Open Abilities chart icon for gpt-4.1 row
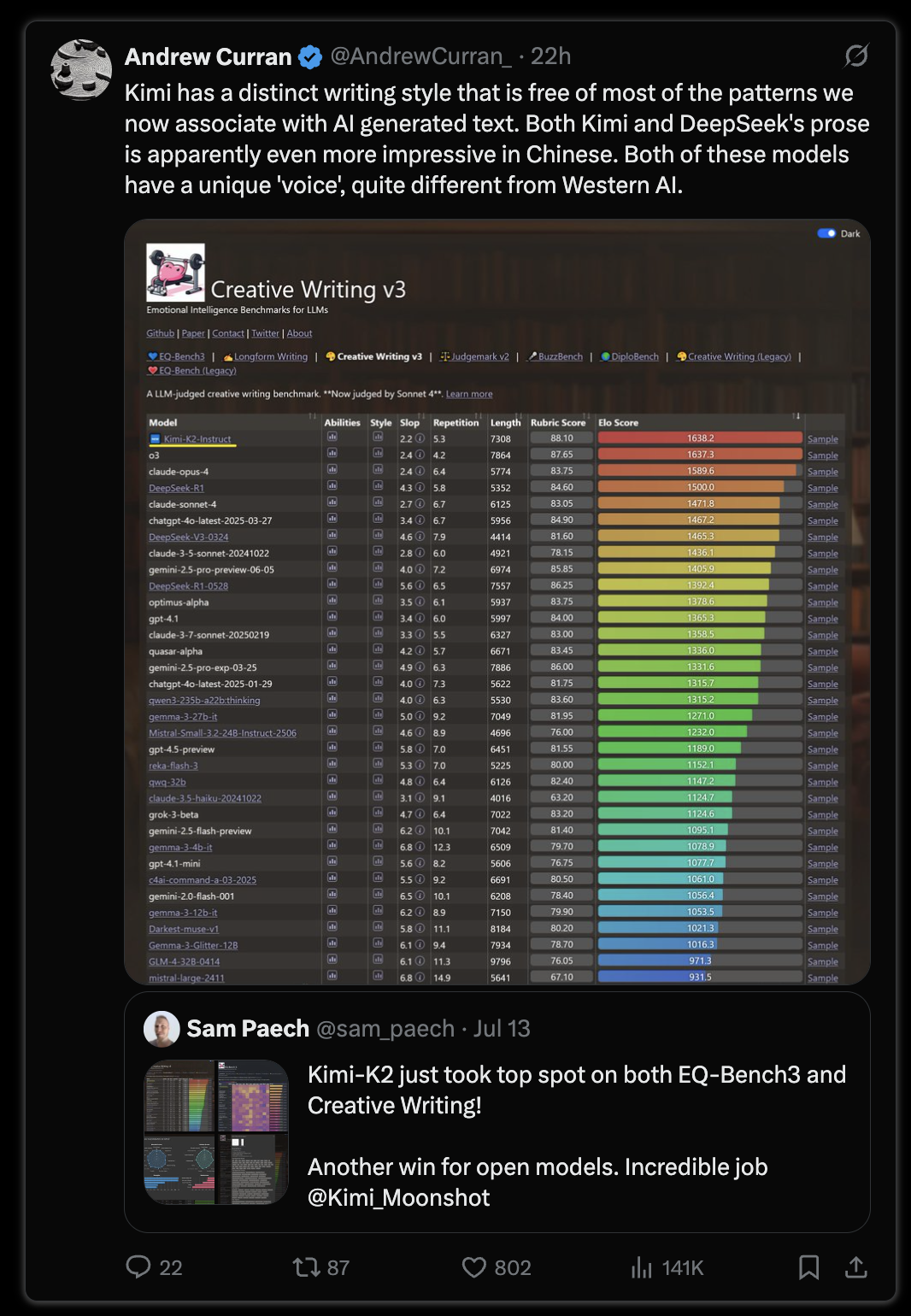 pos(332,617)
